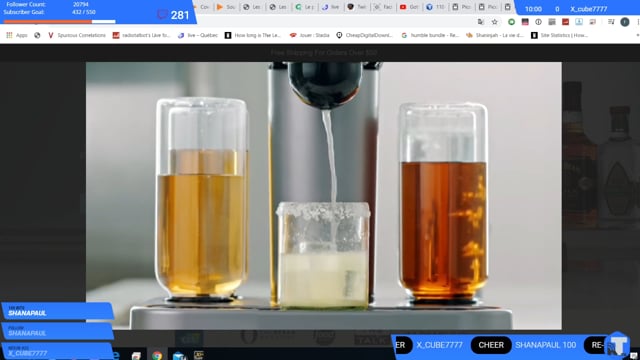Click the subscriber goal progress bar
The height and width of the screenshot is (360, 640).
tap(59, 21)
